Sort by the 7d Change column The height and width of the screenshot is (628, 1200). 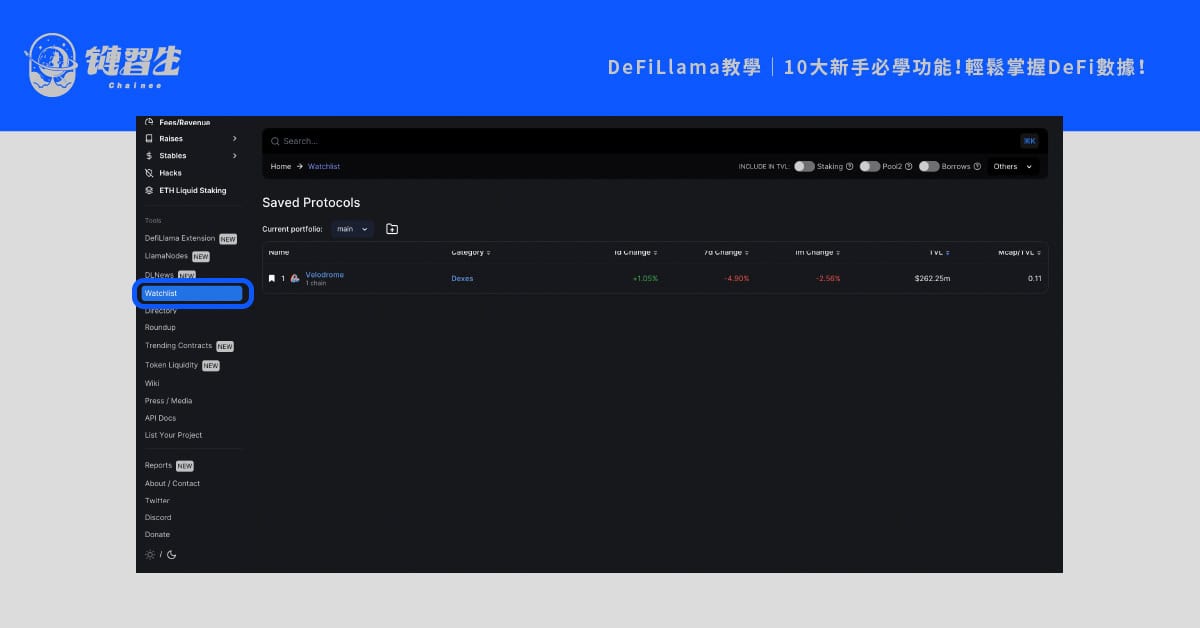(x=726, y=252)
